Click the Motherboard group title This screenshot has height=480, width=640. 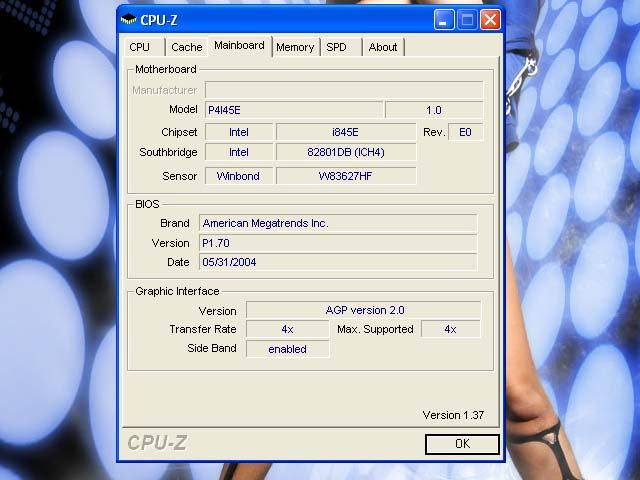pyautogui.click(x=166, y=69)
